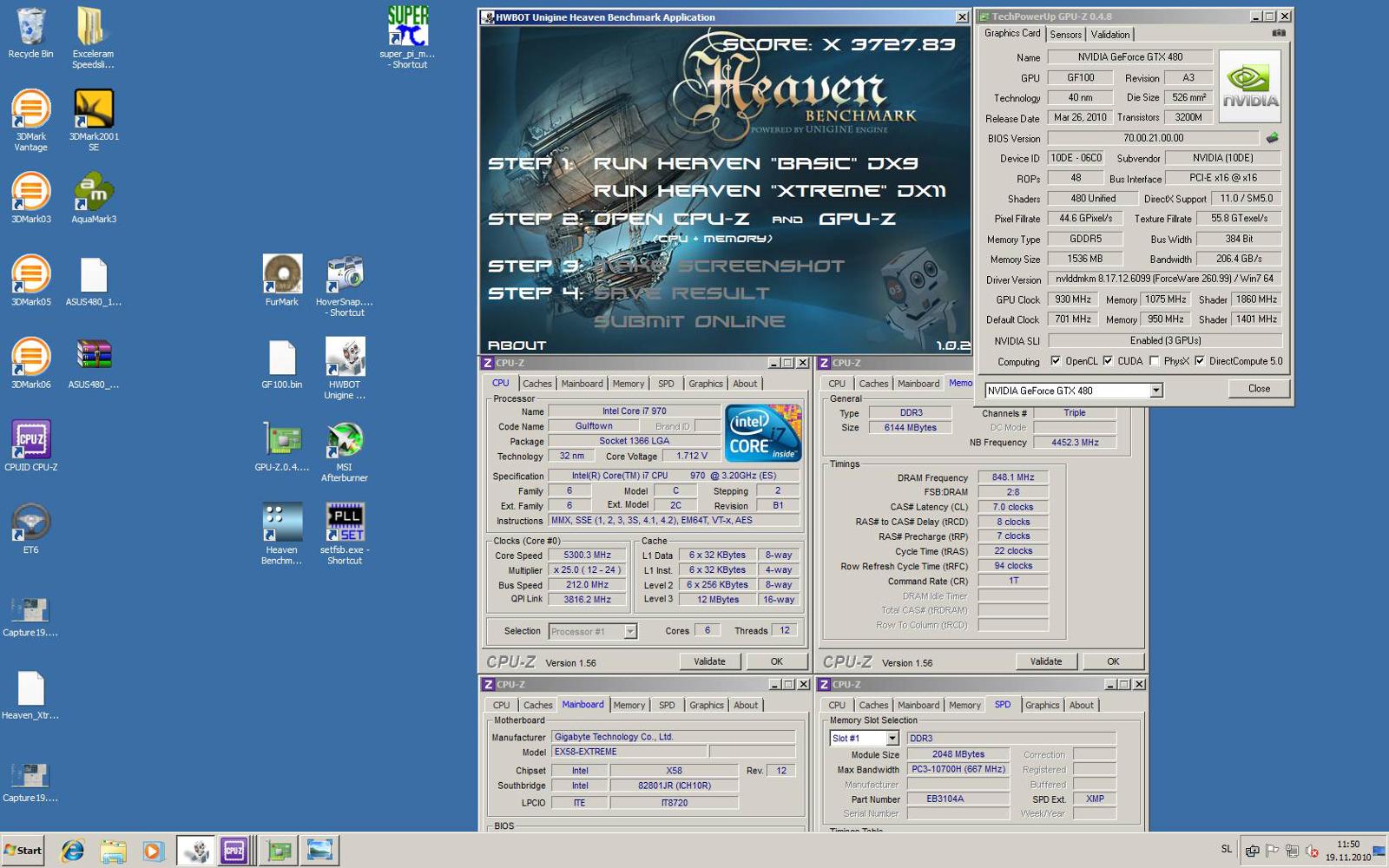This screenshot has width=1389, height=868.
Task: Click the Part Number EB3104A field
Action: pyautogui.click(x=958, y=799)
